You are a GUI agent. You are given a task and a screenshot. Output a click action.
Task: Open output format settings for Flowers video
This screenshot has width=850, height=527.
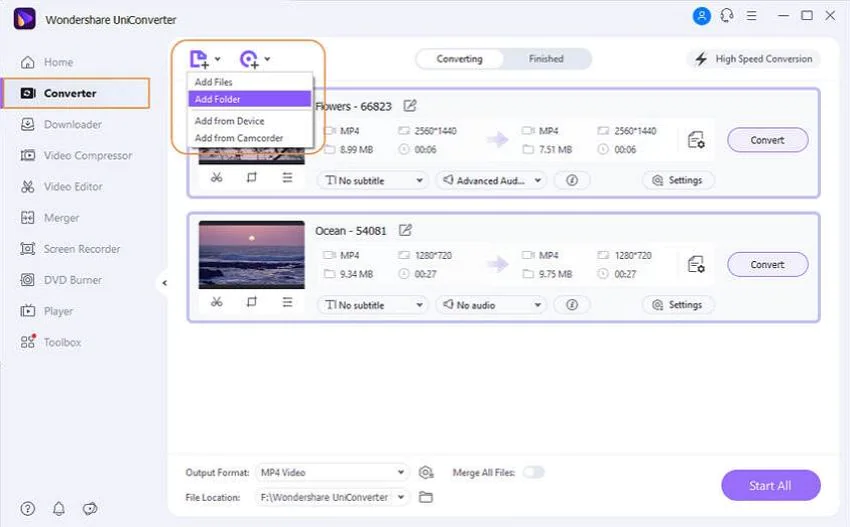[x=696, y=140]
